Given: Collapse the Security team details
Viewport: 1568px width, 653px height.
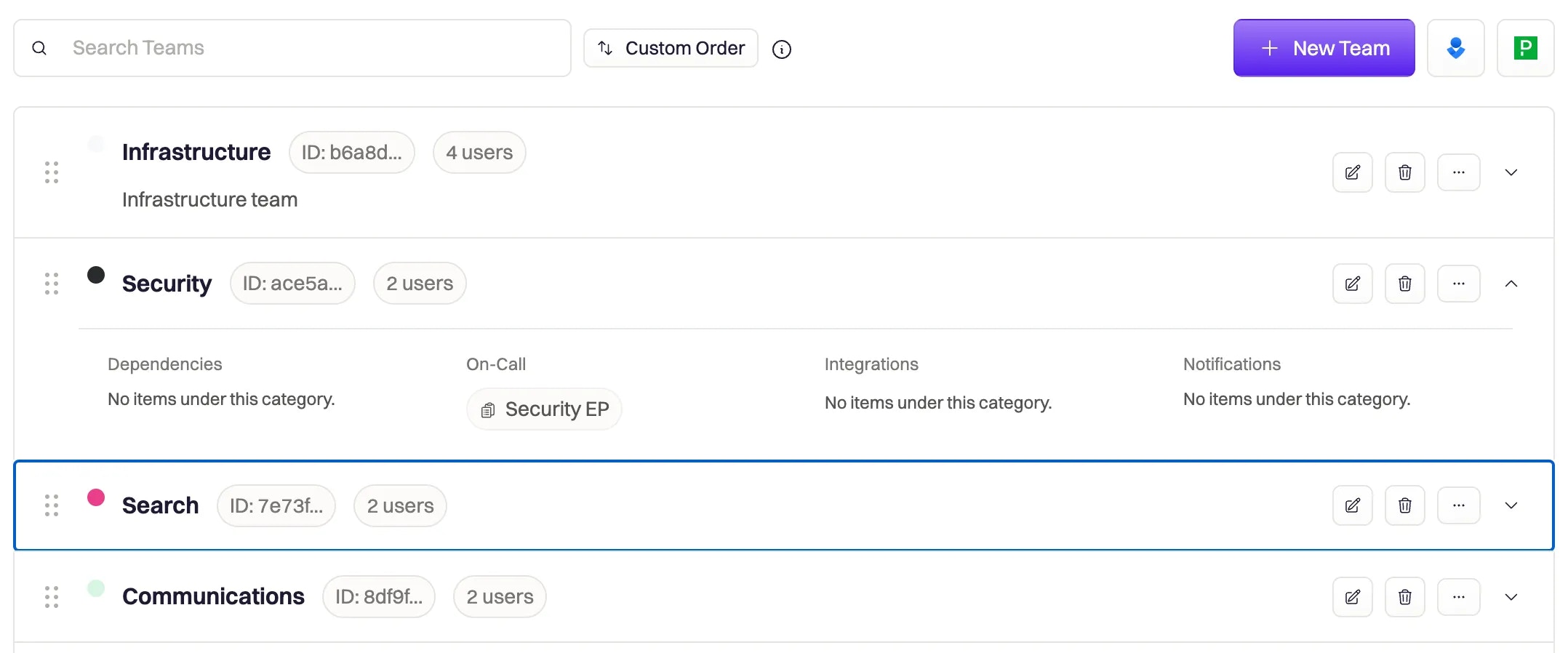Looking at the screenshot, I should 1511,284.
